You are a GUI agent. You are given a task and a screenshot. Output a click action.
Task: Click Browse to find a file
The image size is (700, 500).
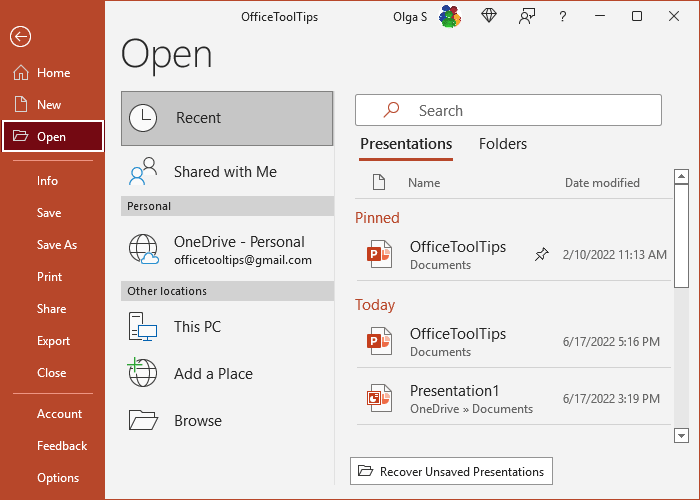[x=227, y=421]
